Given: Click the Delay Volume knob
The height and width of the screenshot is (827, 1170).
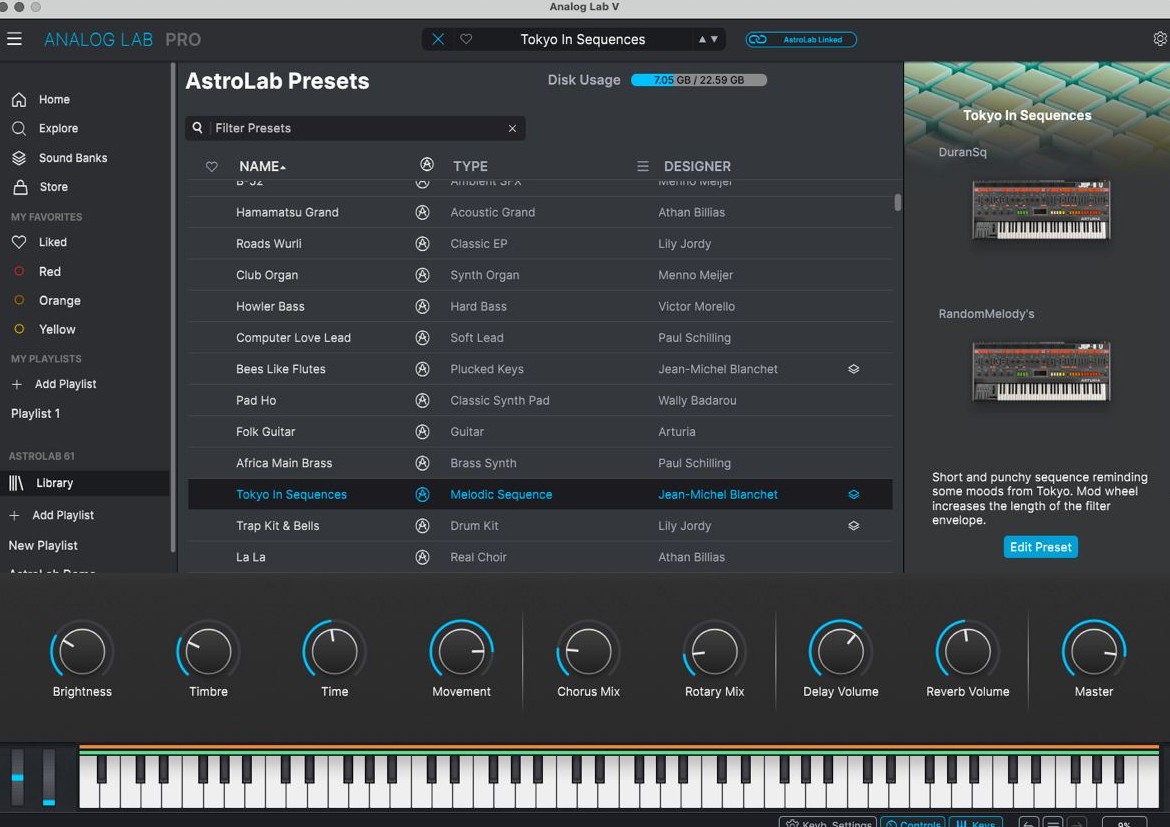Looking at the screenshot, I should pyautogui.click(x=840, y=651).
